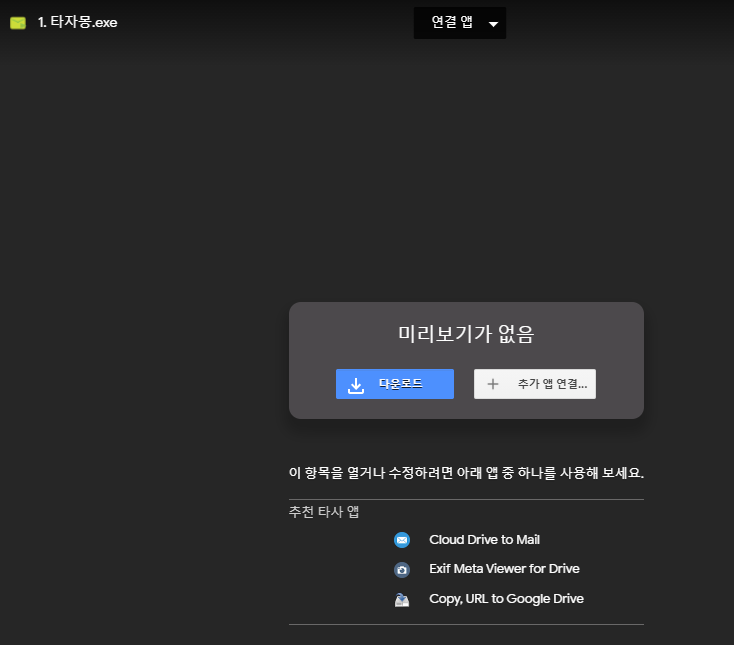Click the Exif Meta Viewer camera icon
The width and height of the screenshot is (734, 645).
click(x=402, y=570)
